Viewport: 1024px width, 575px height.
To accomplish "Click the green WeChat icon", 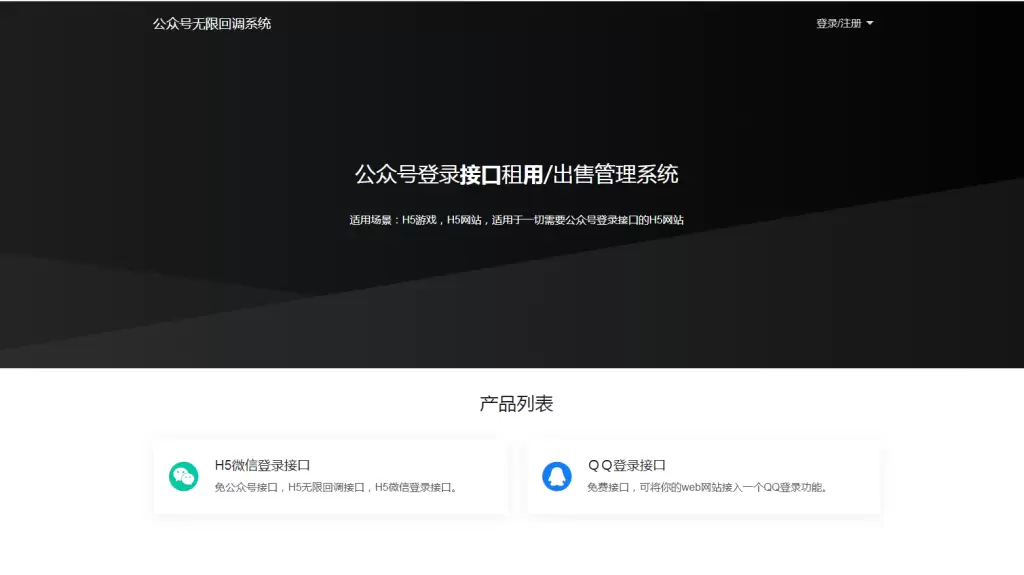I will (184, 476).
